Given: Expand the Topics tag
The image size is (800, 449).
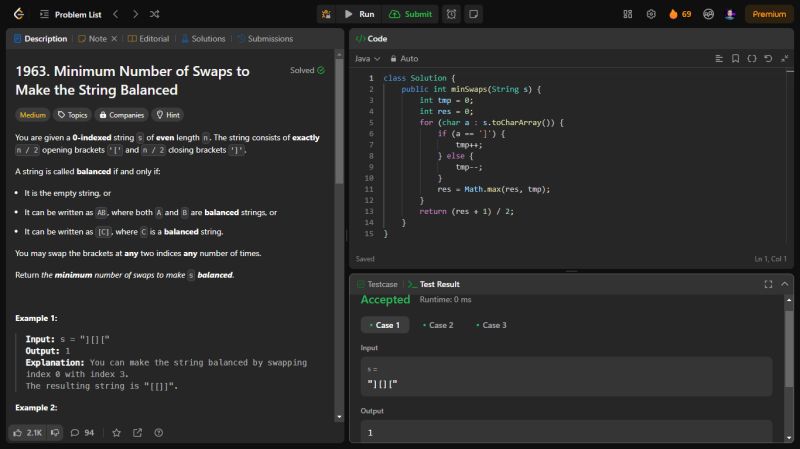Looking at the screenshot, I should [72, 115].
